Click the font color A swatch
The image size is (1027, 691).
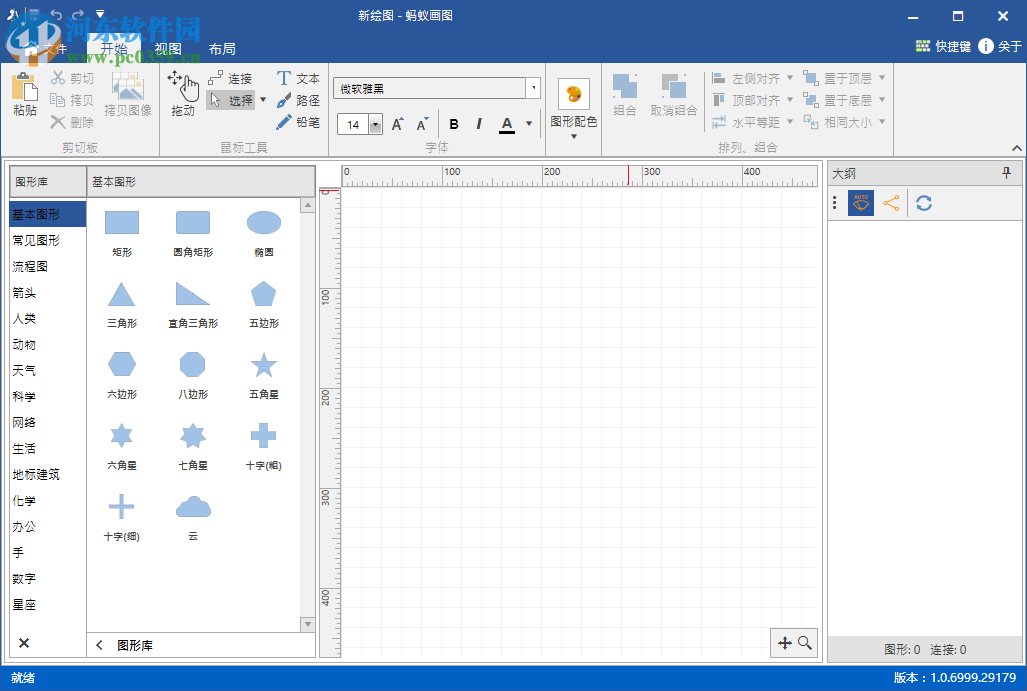pos(507,124)
